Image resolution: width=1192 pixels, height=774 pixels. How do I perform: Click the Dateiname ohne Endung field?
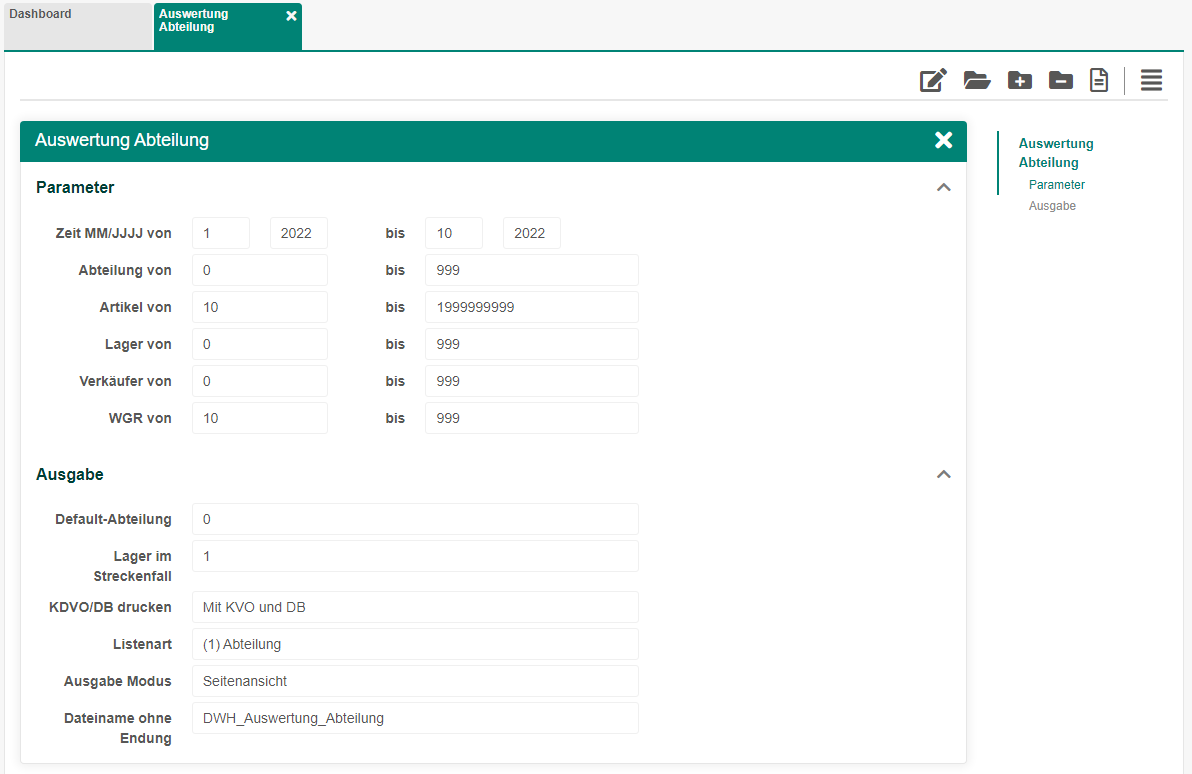(x=415, y=718)
